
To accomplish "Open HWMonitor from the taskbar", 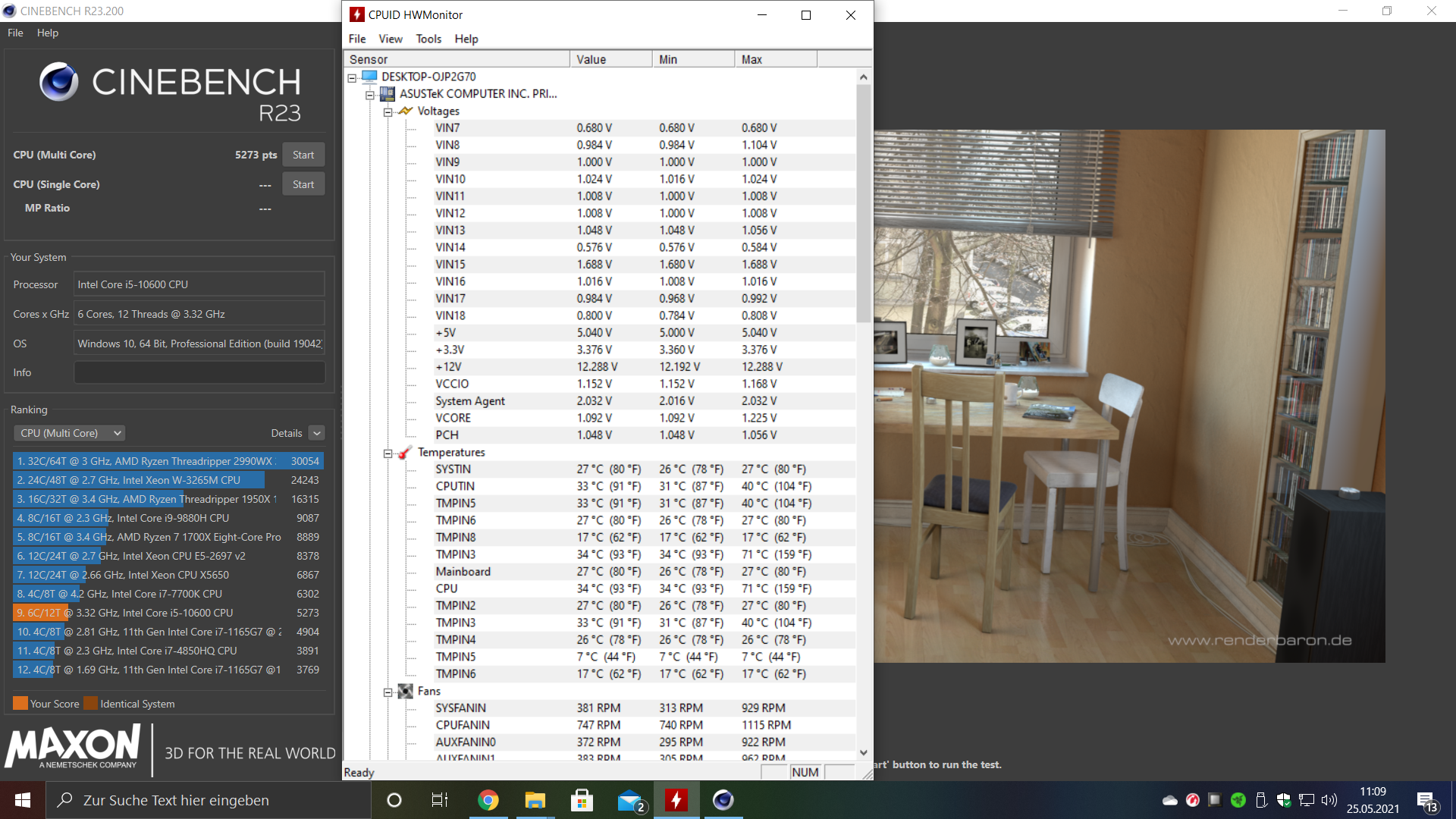I will click(x=676, y=800).
